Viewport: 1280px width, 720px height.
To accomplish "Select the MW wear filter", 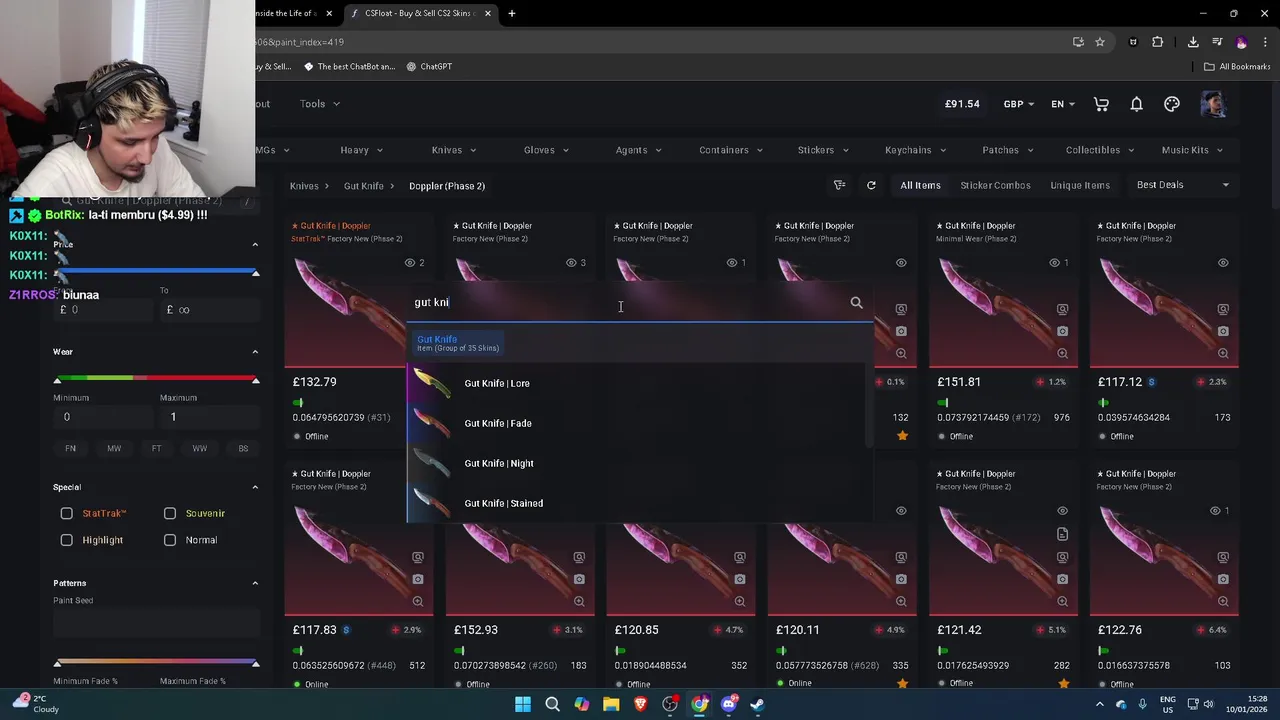I will 114,448.
